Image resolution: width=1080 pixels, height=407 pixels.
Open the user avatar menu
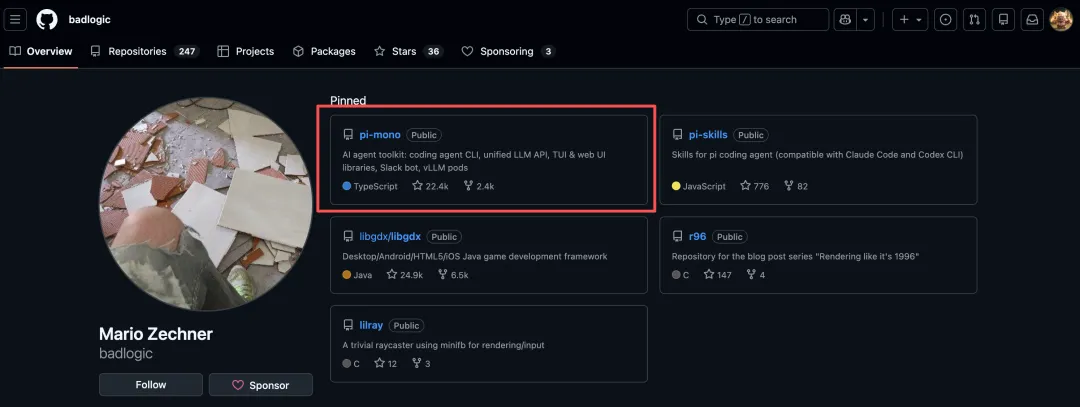pos(1061,19)
